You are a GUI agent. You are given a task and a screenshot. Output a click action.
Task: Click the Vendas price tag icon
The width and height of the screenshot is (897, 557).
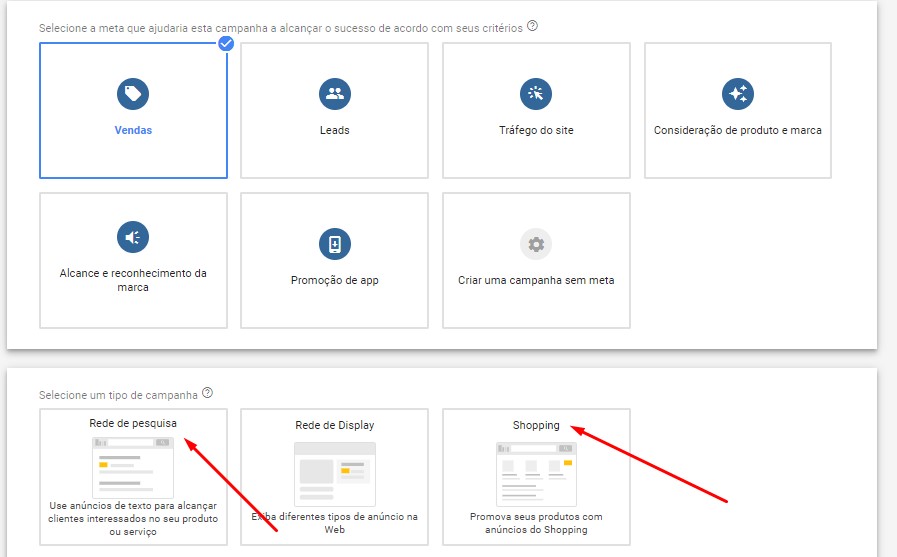pos(133,94)
